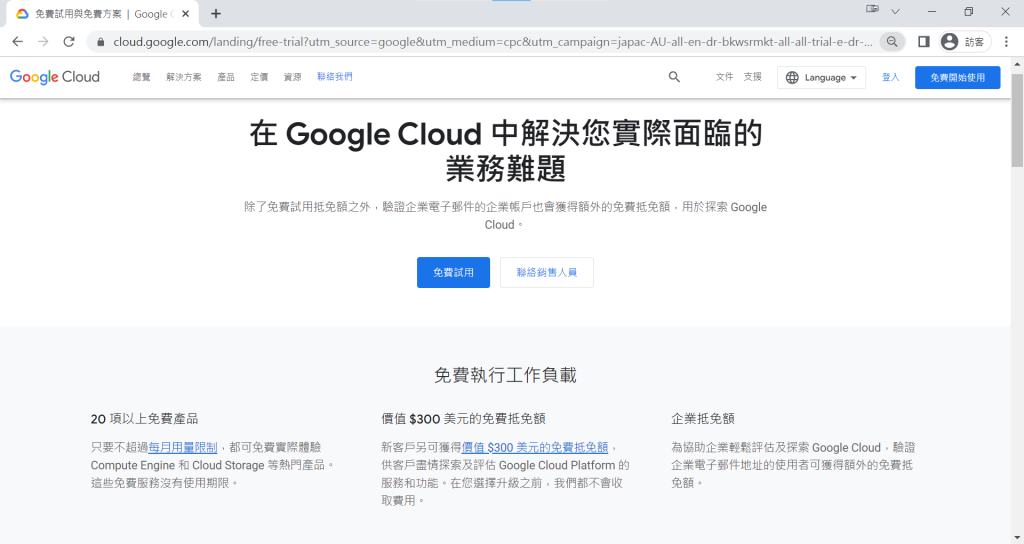Open the browser side panel icon
Screen dimensions: 1024x544
[x=923, y=42]
